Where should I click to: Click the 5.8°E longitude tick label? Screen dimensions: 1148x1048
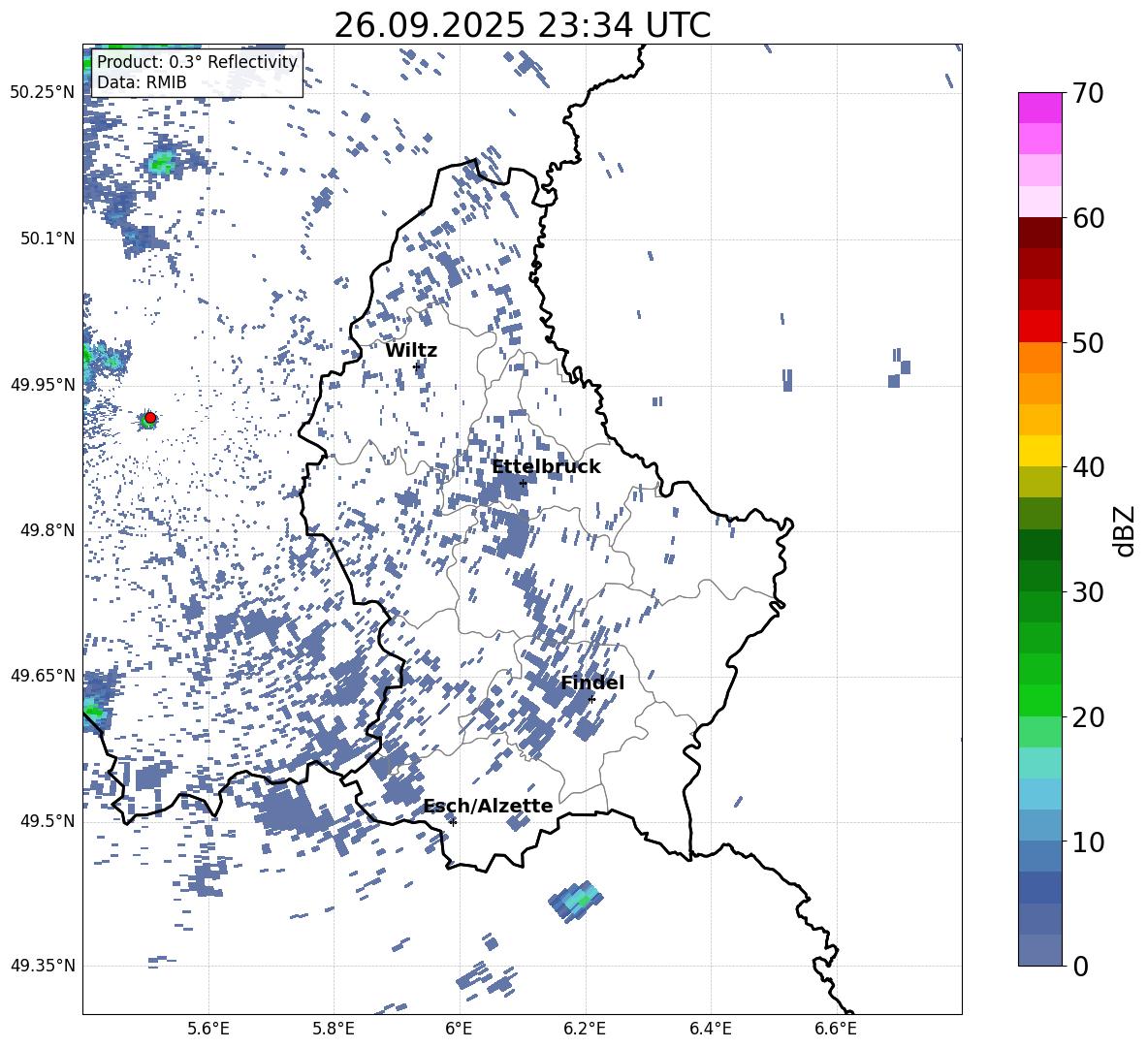334,1029
